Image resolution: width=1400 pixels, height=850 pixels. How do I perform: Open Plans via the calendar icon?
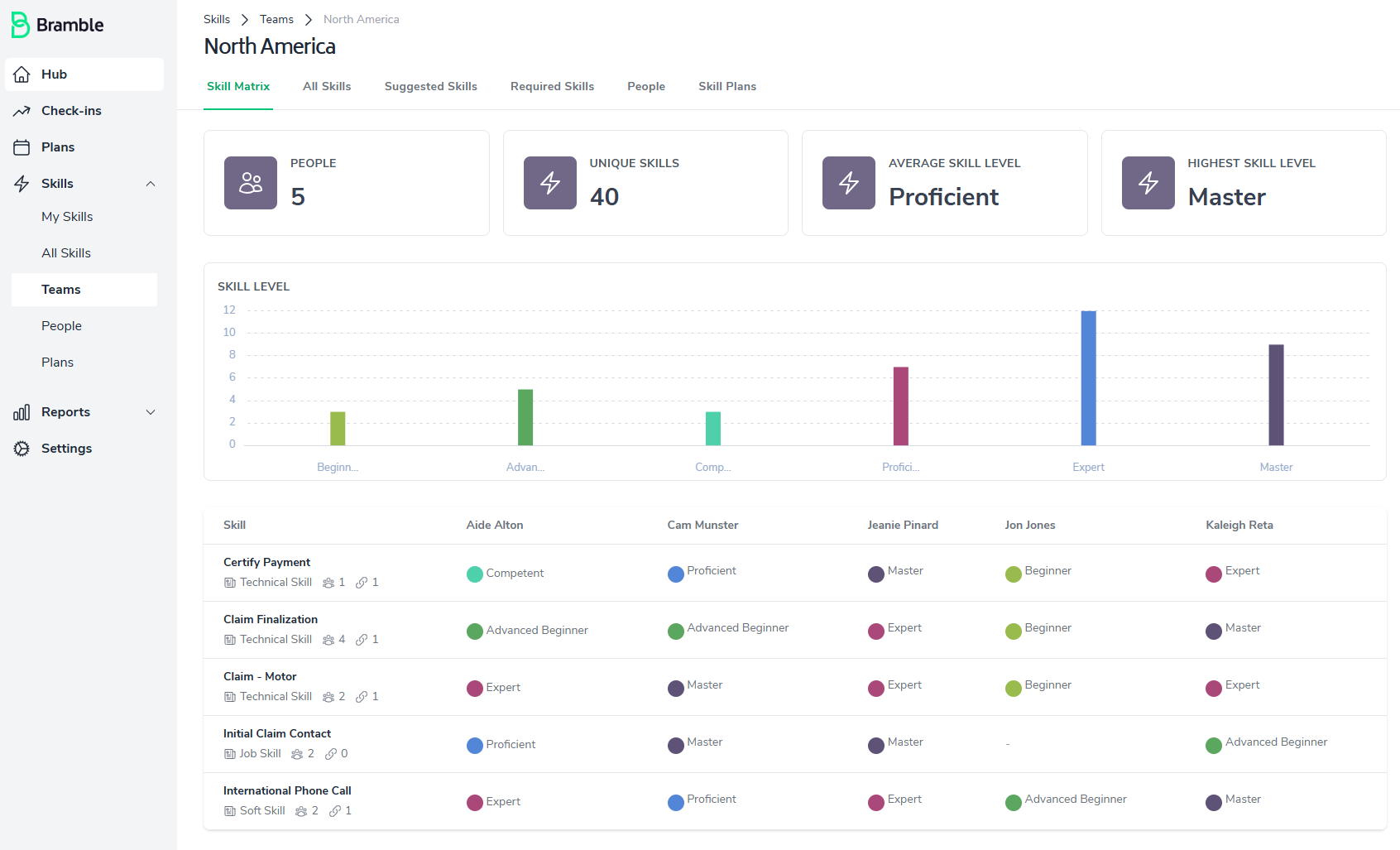pos(22,147)
